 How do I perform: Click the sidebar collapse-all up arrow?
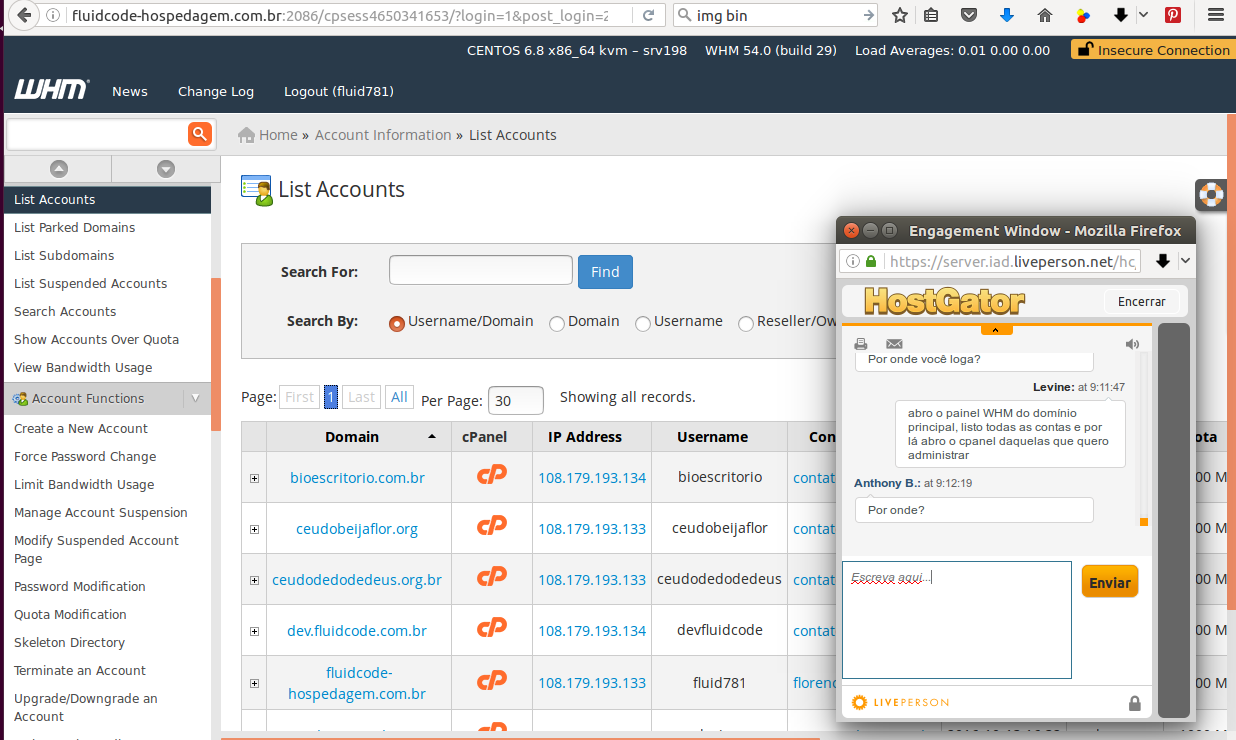[x=58, y=169]
